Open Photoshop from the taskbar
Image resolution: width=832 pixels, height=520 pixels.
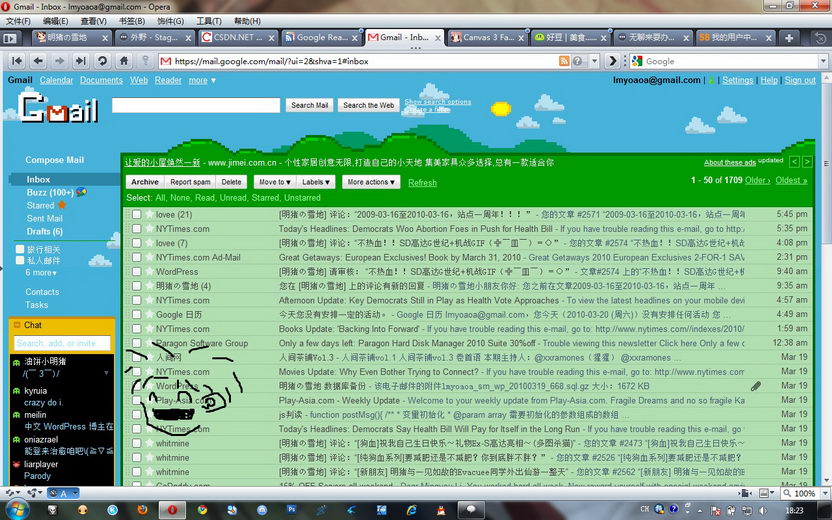click(291, 509)
